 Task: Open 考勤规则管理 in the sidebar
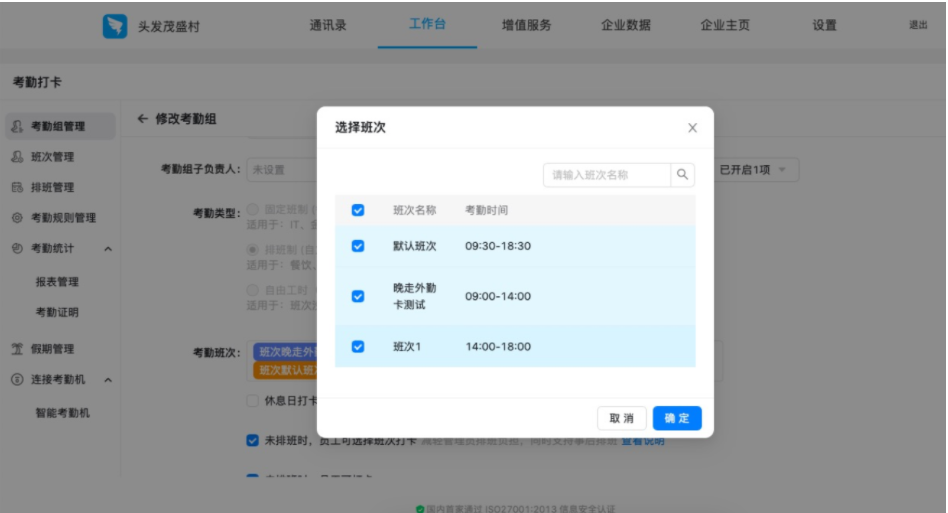[63, 218]
